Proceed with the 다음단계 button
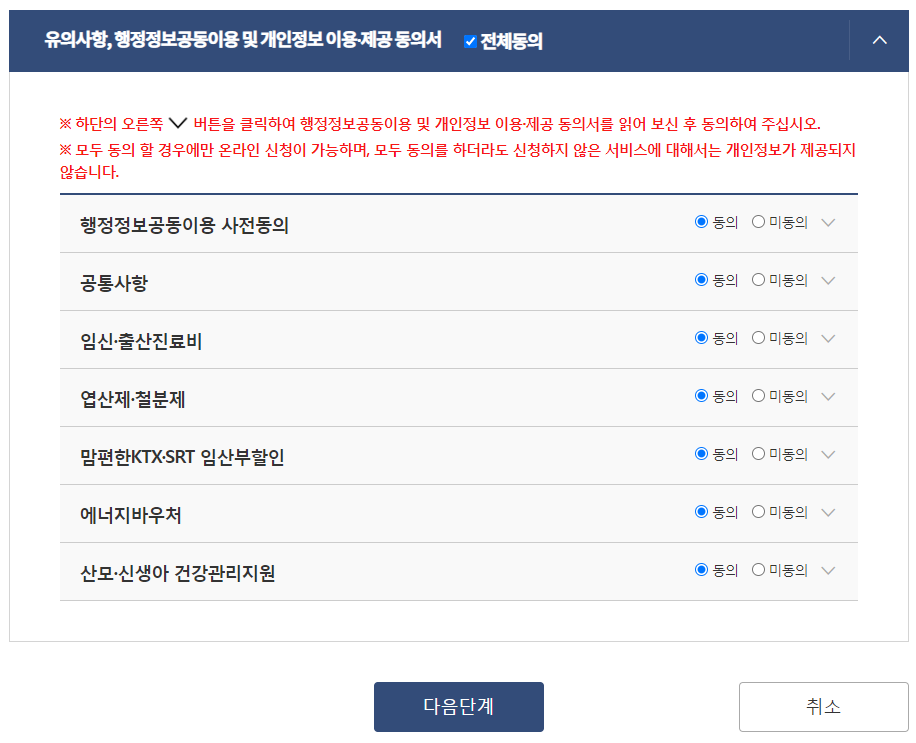The width and height of the screenshot is (916, 743). [459, 707]
